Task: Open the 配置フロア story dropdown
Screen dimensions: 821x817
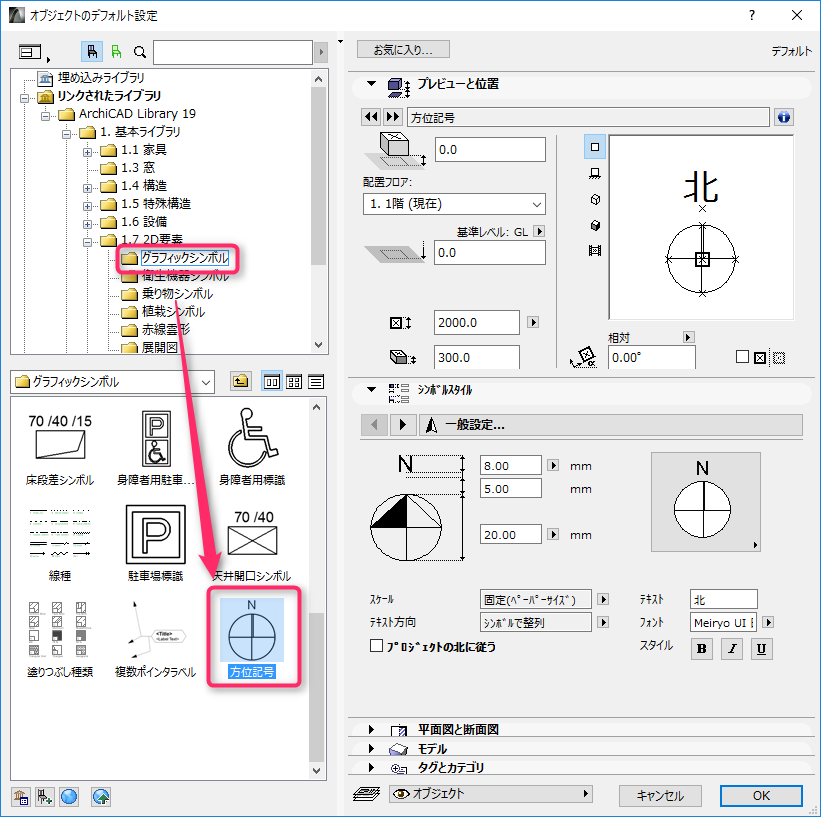Action: pyautogui.click(x=454, y=204)
